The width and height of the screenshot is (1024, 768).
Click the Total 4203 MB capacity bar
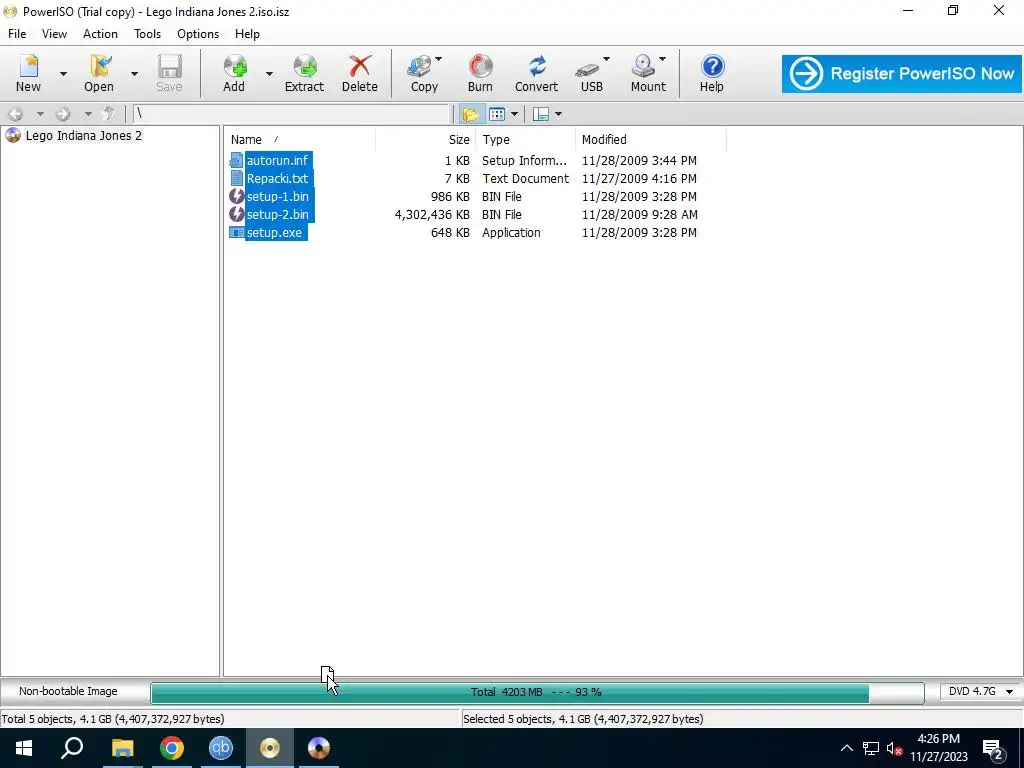537,692
